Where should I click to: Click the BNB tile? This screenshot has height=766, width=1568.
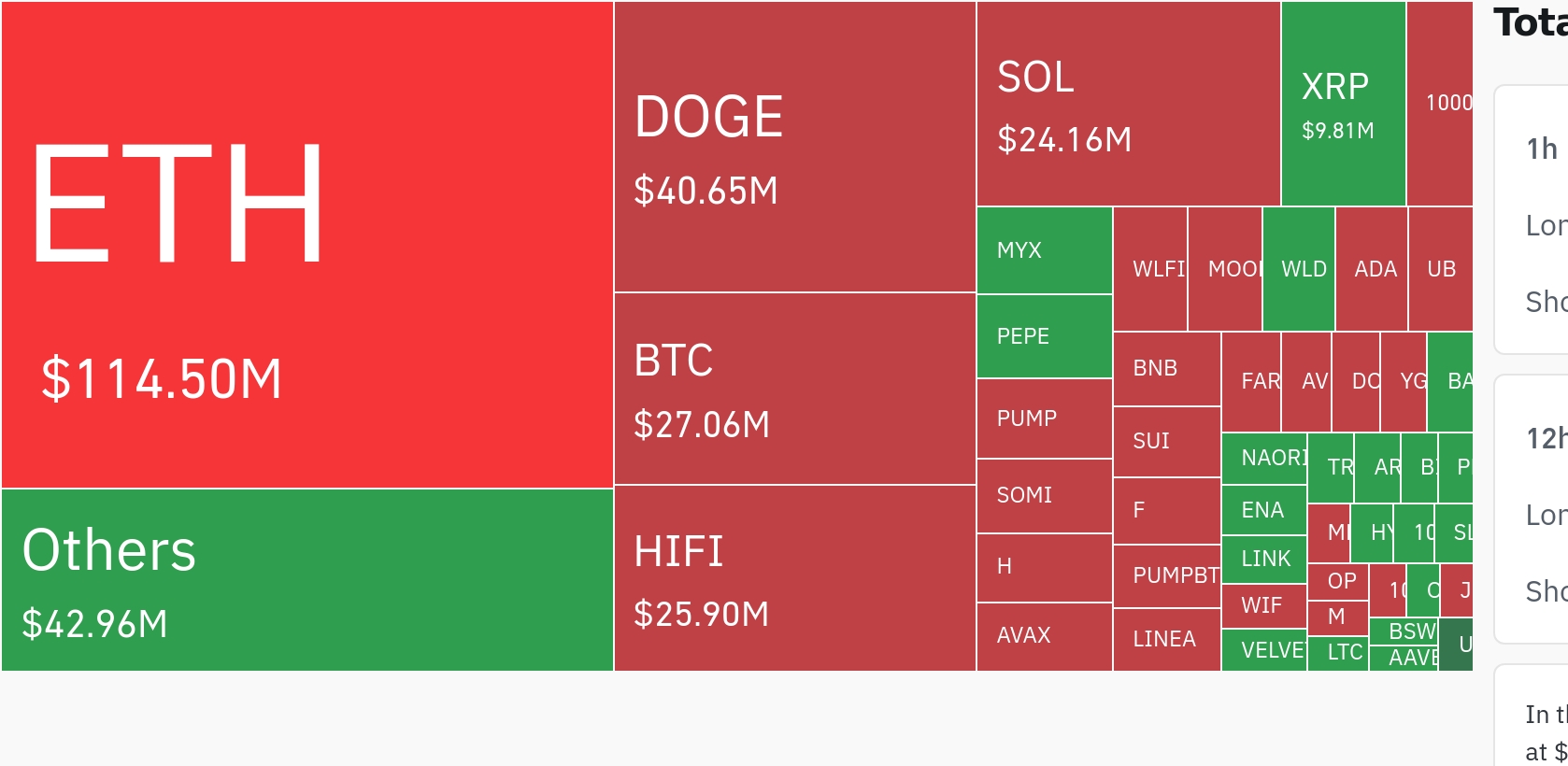click(1166, 368)
